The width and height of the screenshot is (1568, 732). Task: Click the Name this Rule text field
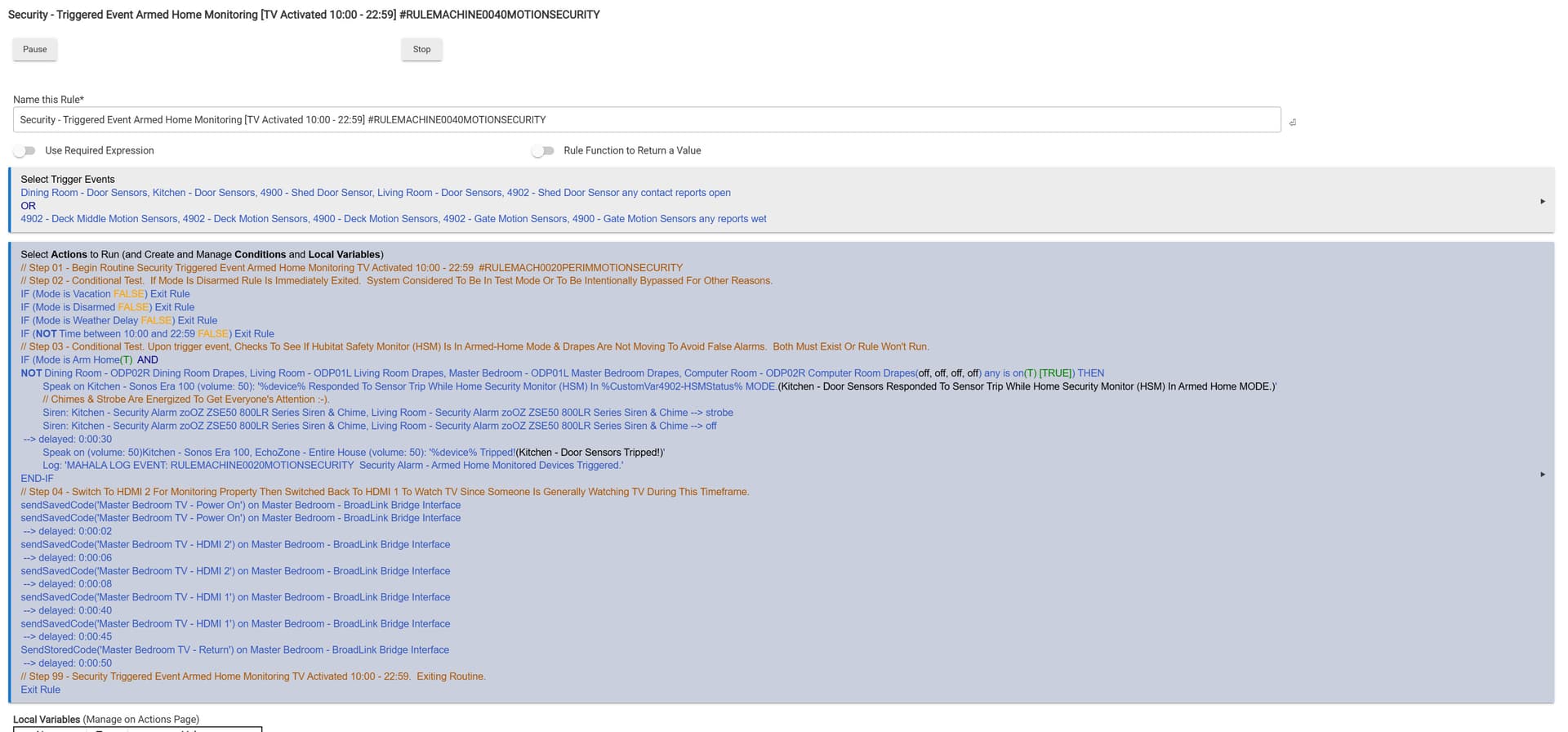(x=645, y=119)
